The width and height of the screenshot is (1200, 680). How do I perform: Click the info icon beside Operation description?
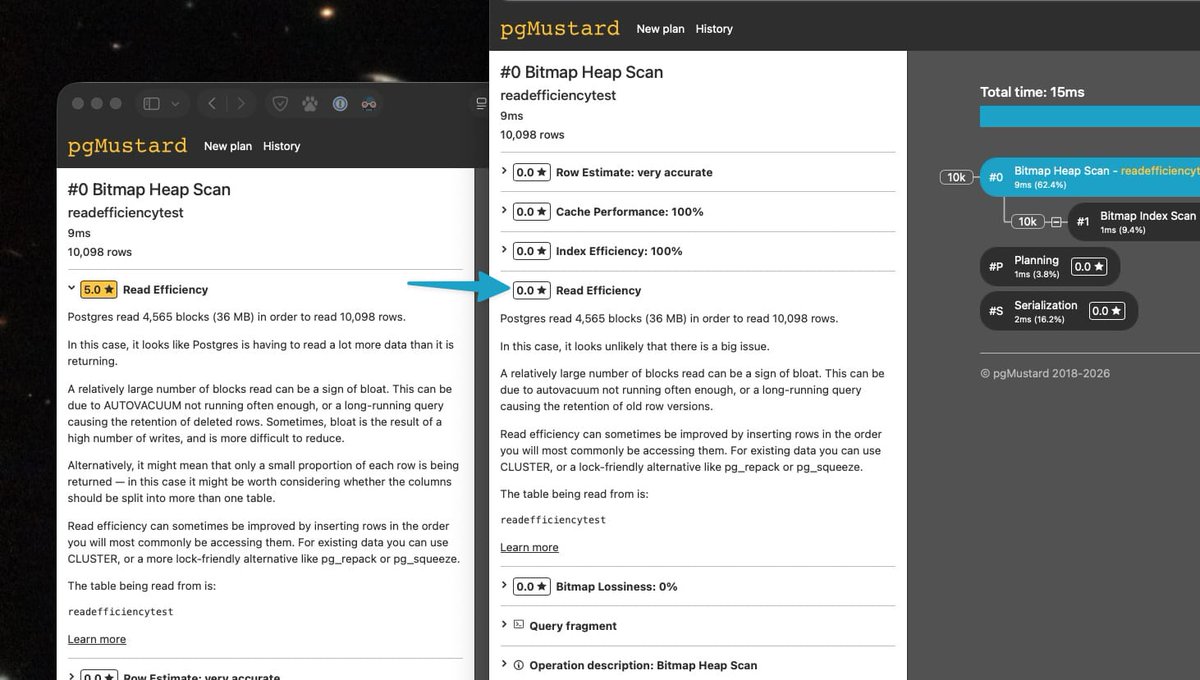click(x=518, y=665)
